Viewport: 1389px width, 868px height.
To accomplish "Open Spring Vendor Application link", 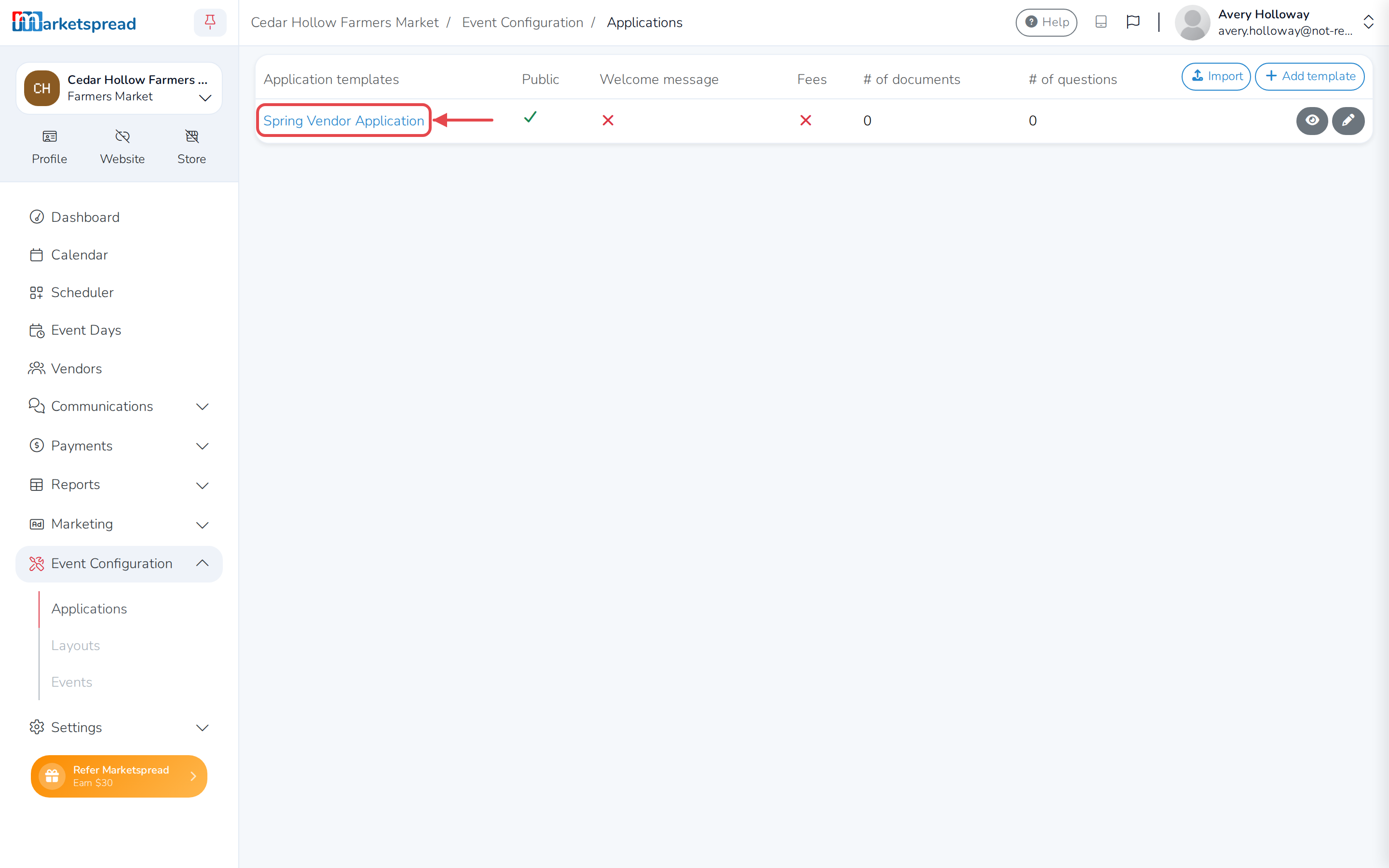I will click(343, 121).
